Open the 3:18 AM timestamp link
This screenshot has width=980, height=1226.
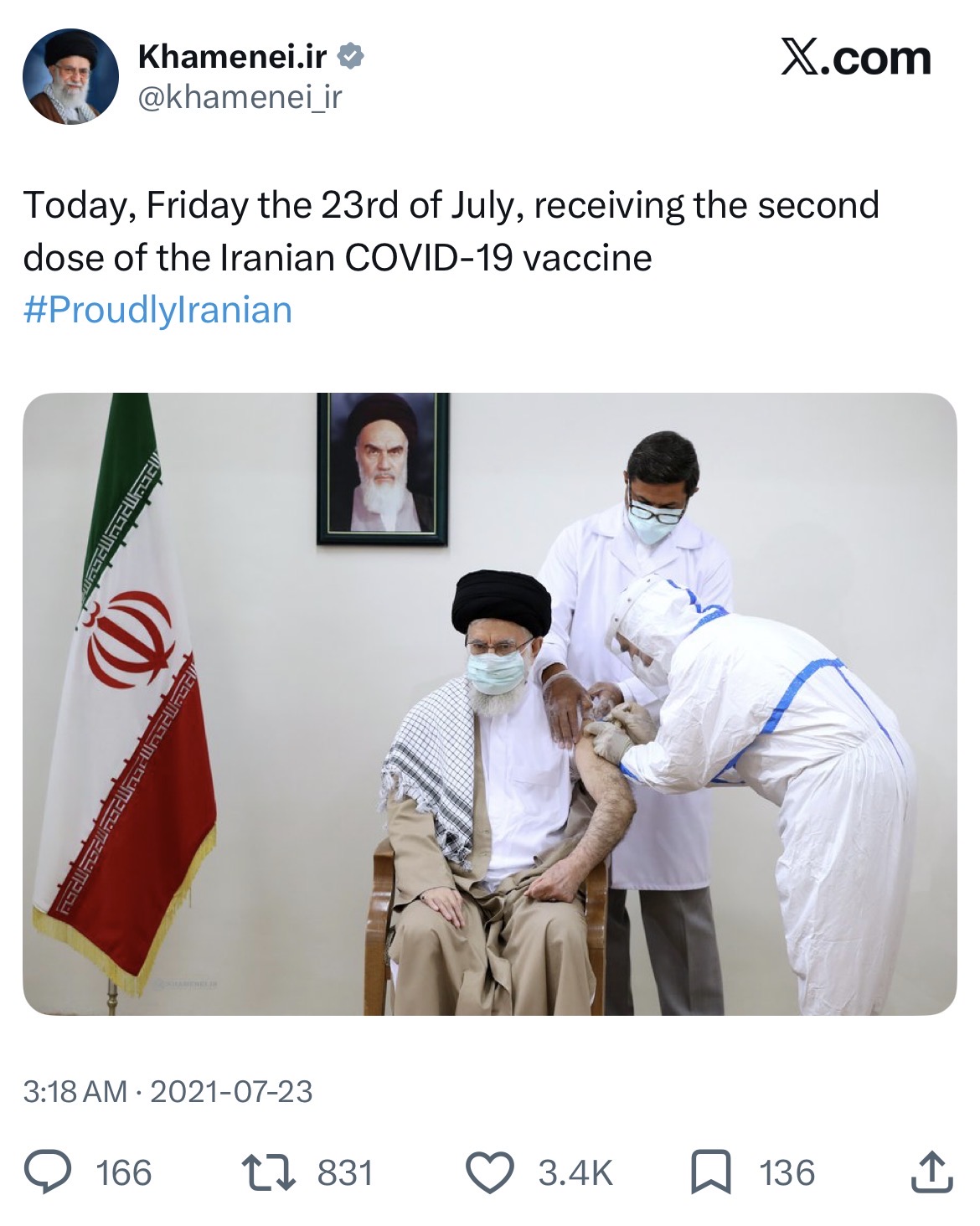coord(75,1091)
